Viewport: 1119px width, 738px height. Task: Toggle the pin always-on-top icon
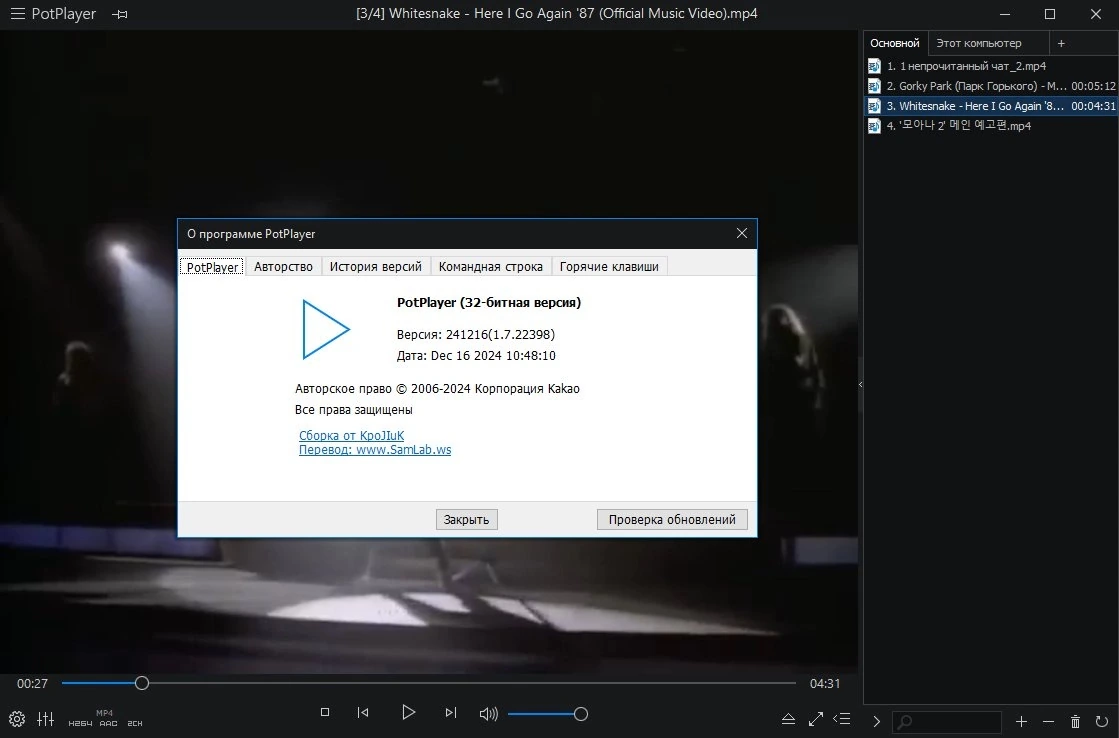[120, 14]
